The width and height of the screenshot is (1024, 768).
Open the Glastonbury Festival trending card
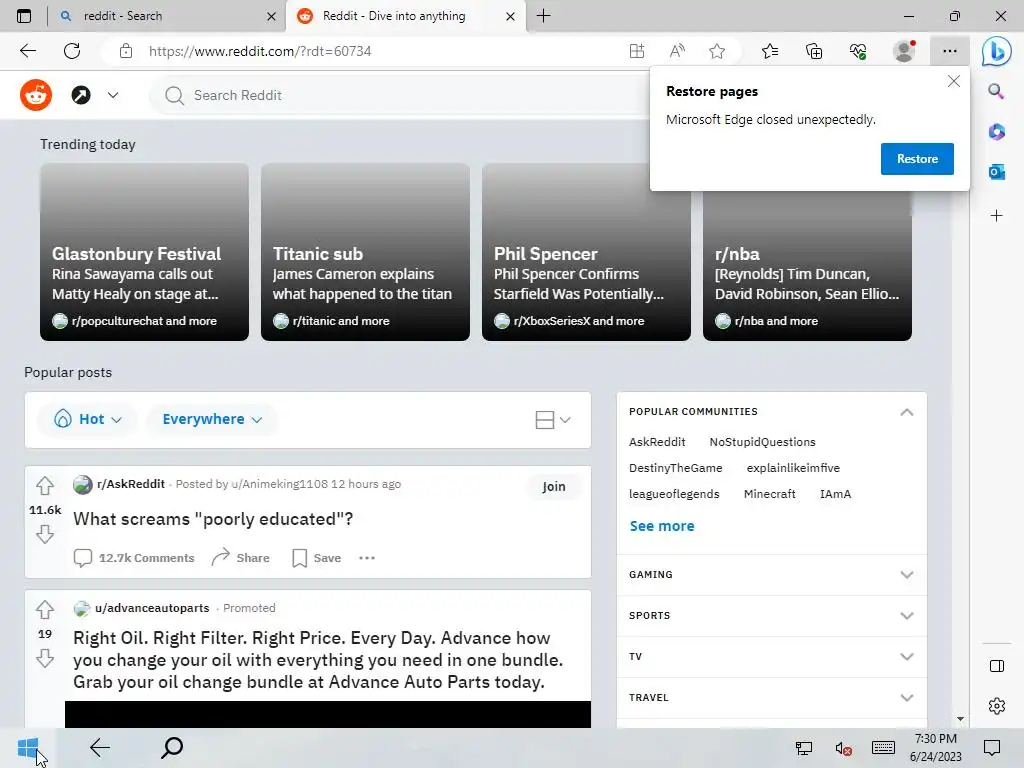pyautogui.click(x=144, y=252)
